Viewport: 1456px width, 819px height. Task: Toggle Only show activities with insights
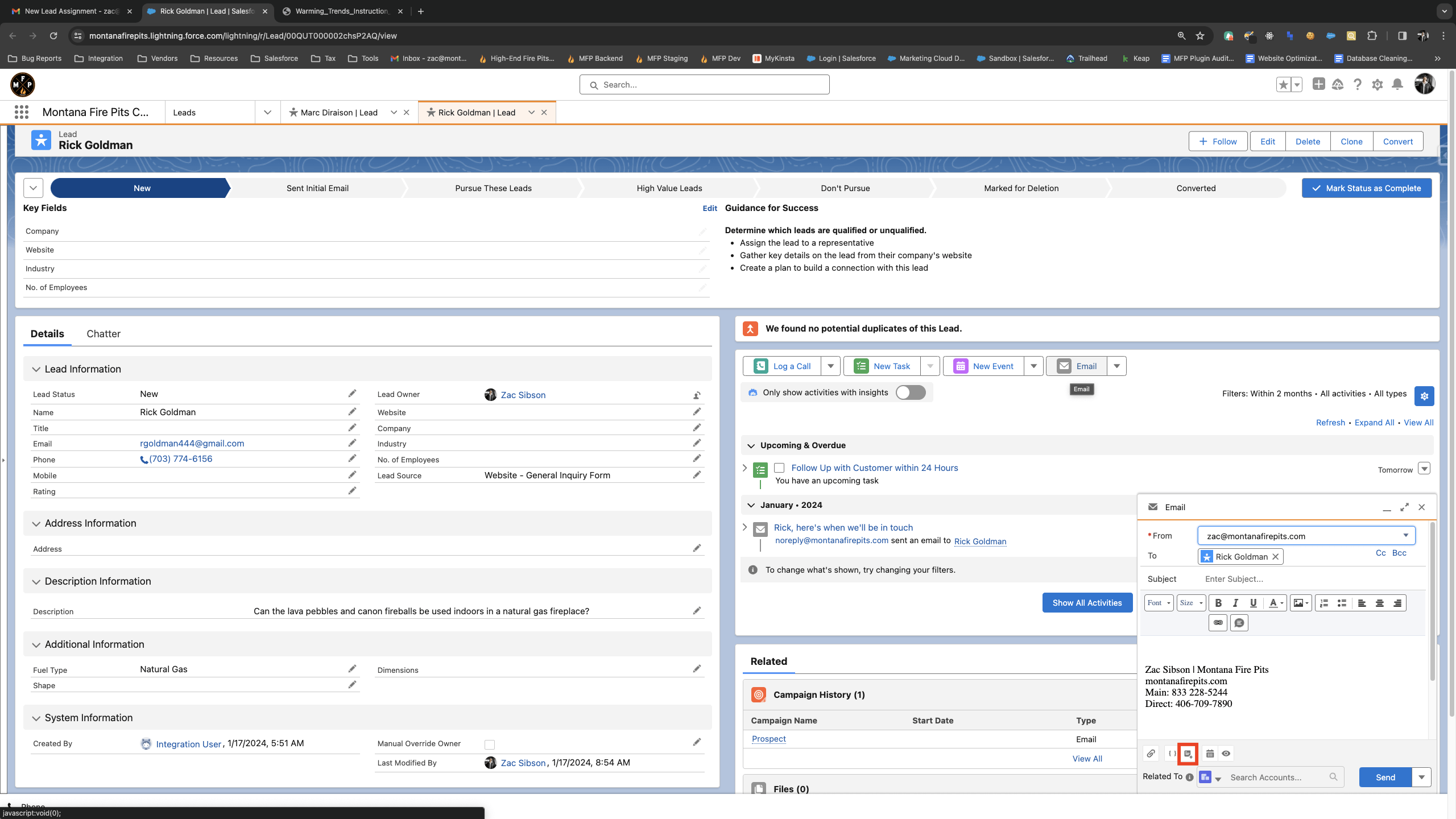pos(911,392)
